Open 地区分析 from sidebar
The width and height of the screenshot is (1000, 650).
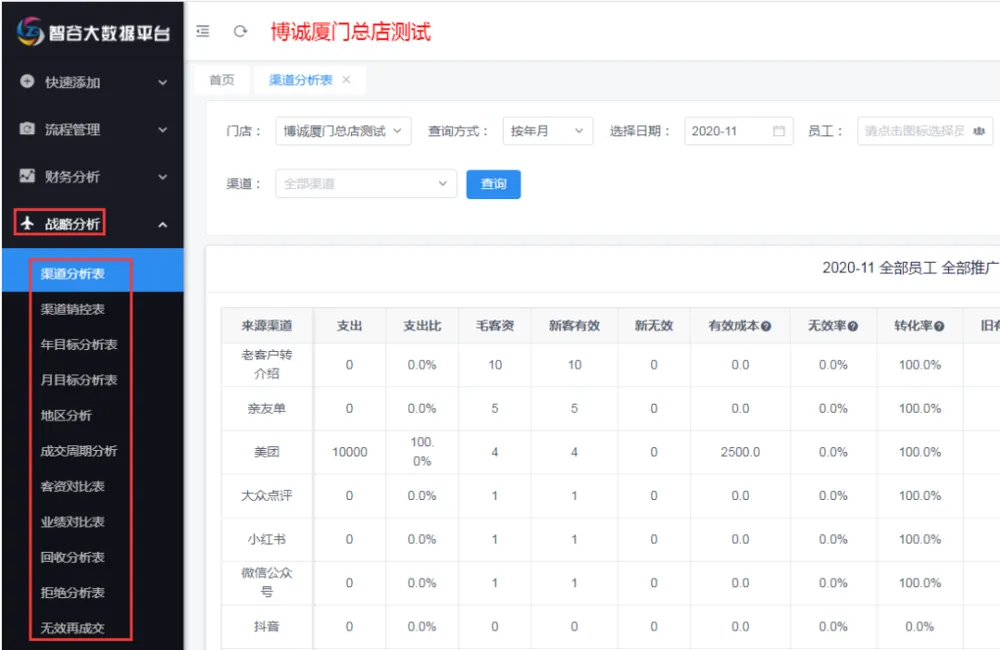tap(66, 415)
